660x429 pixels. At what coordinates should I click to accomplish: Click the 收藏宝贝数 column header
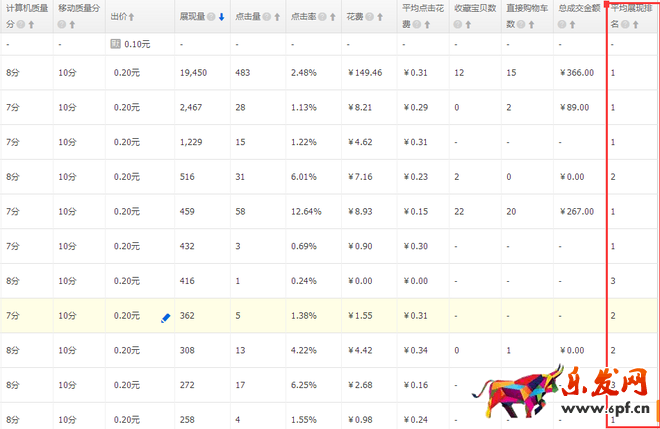tap(476, 10)
